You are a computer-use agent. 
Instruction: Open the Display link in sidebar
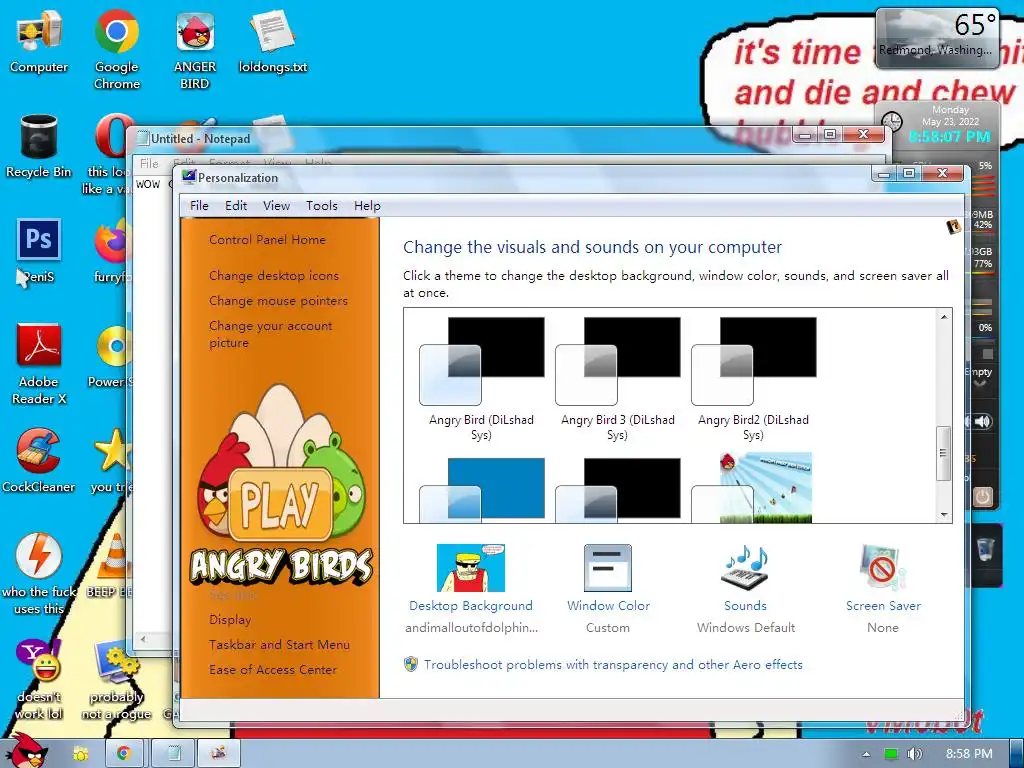click(230, 619)
